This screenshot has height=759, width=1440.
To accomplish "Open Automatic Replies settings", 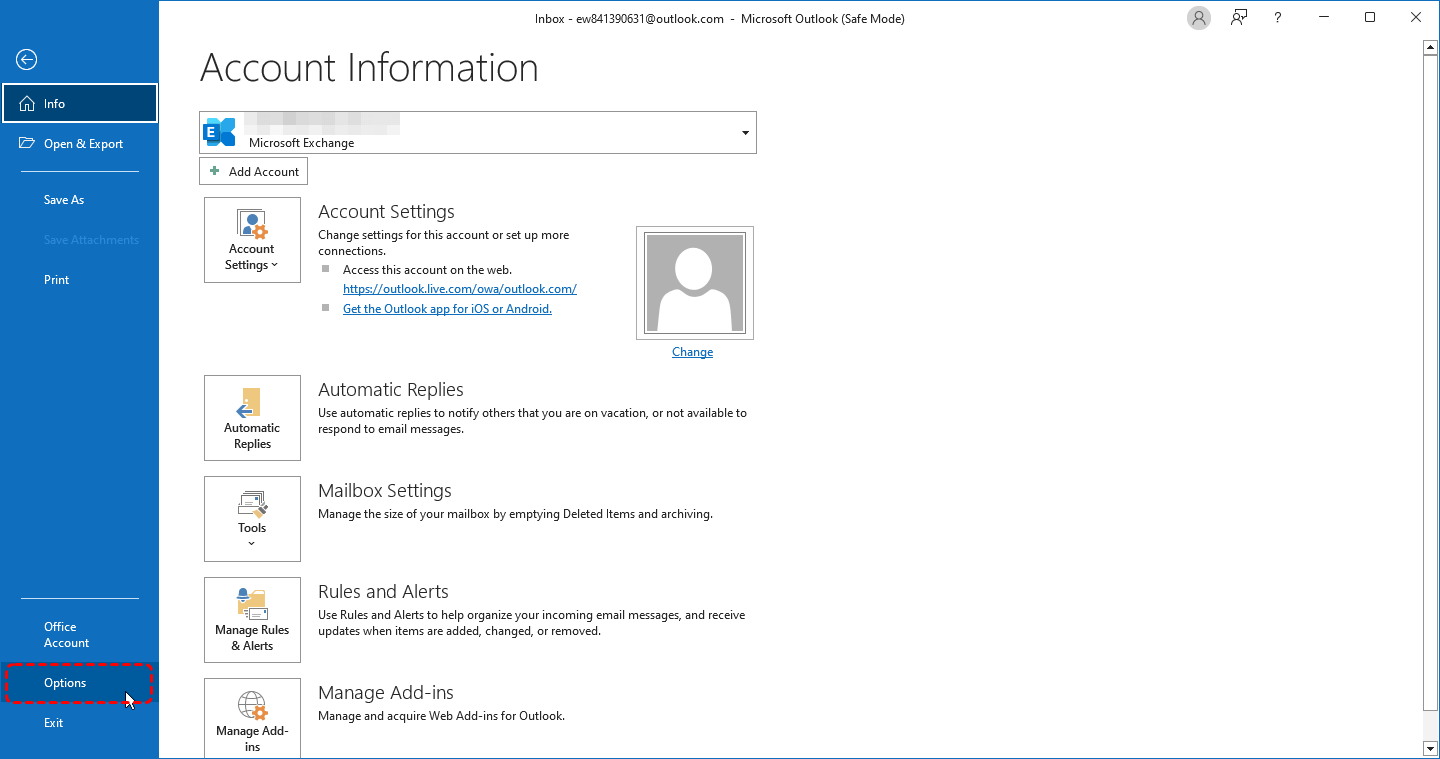I will coord(252,418).
